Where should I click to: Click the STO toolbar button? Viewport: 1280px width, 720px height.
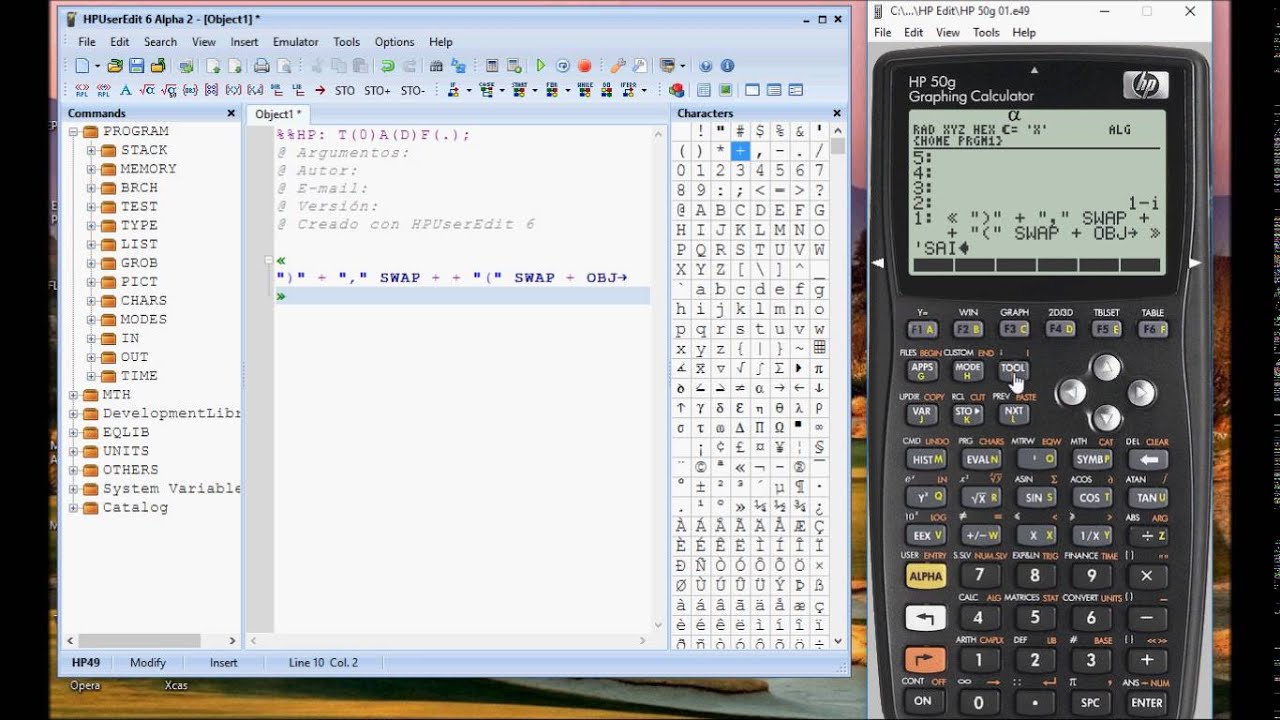click(344, 90)
